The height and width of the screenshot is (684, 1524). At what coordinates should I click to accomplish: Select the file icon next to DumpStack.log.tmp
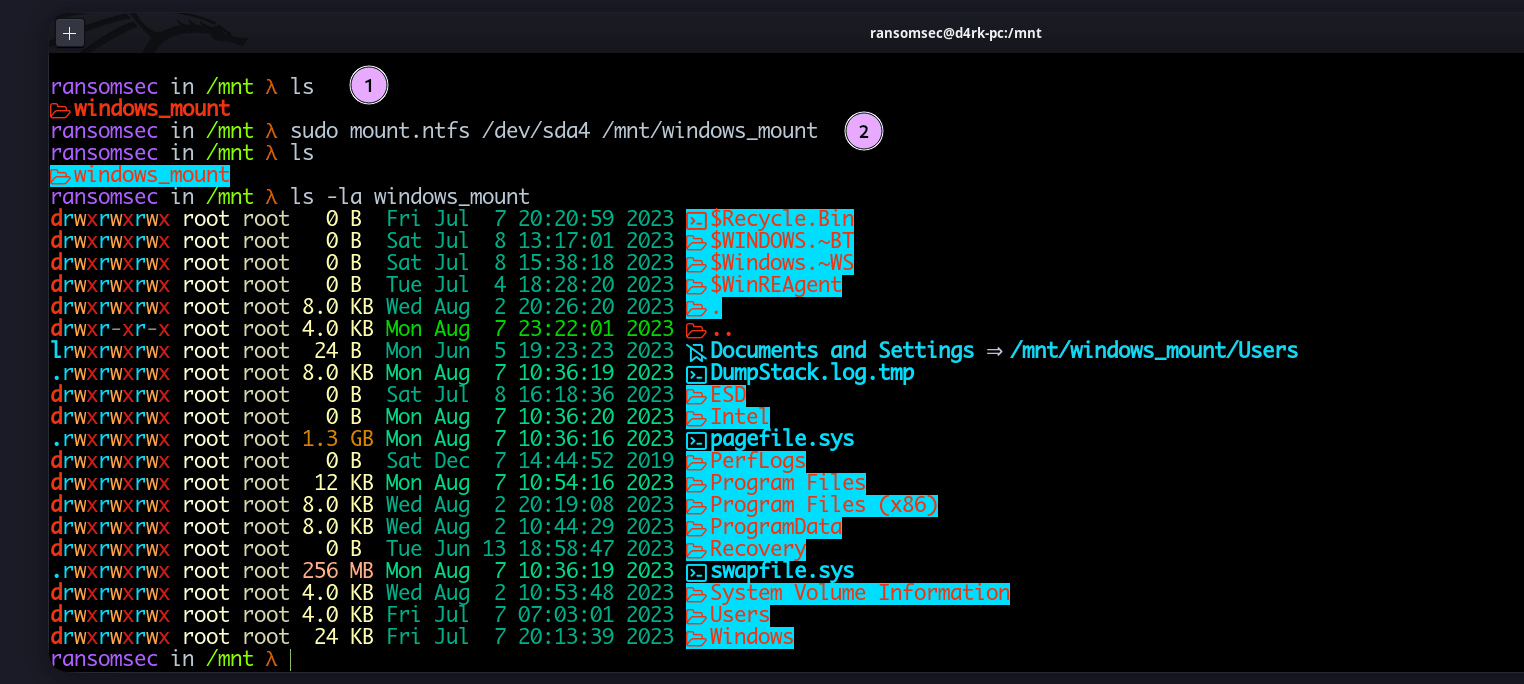point(696,372)
